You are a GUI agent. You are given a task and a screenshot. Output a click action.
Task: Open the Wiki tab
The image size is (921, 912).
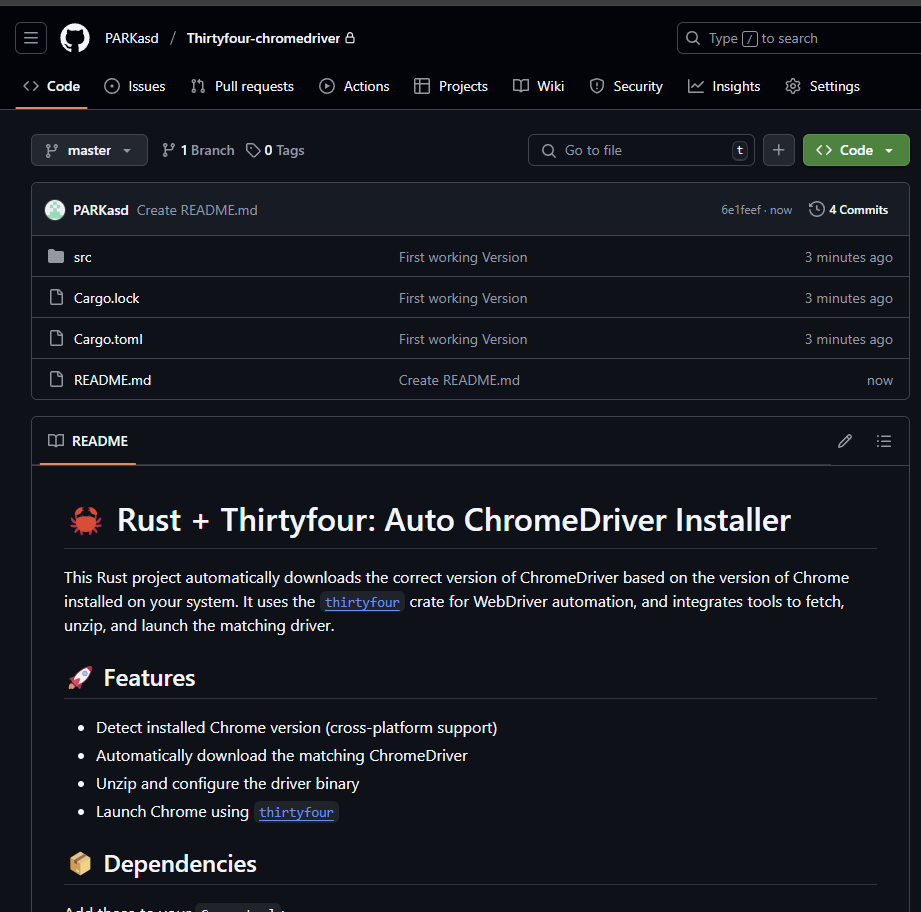pos(539,86)
